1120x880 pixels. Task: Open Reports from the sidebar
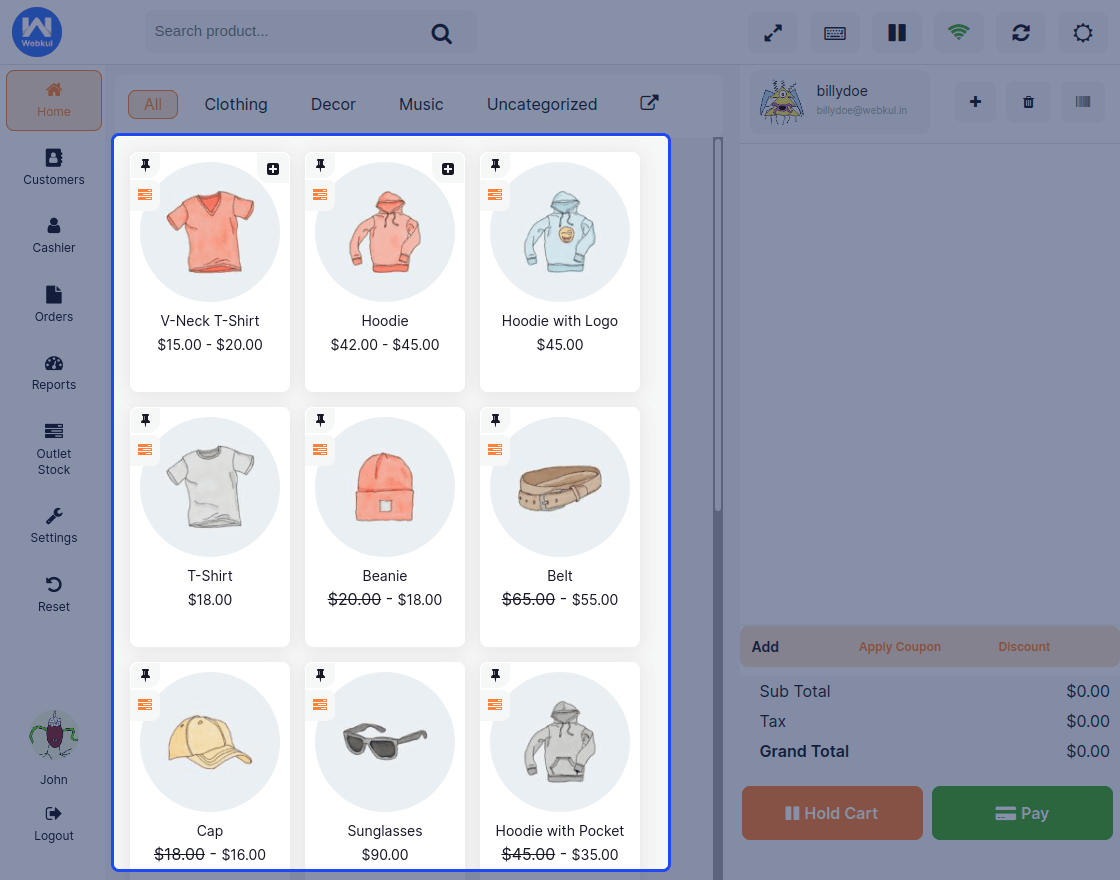click(x=53, y=374)
